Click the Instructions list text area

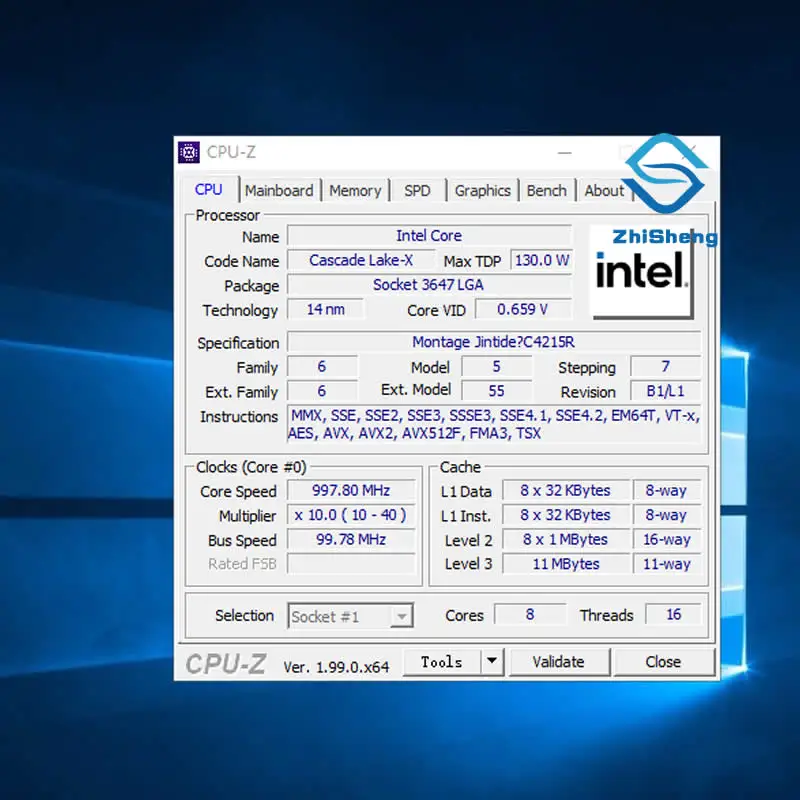coord(493,424)
